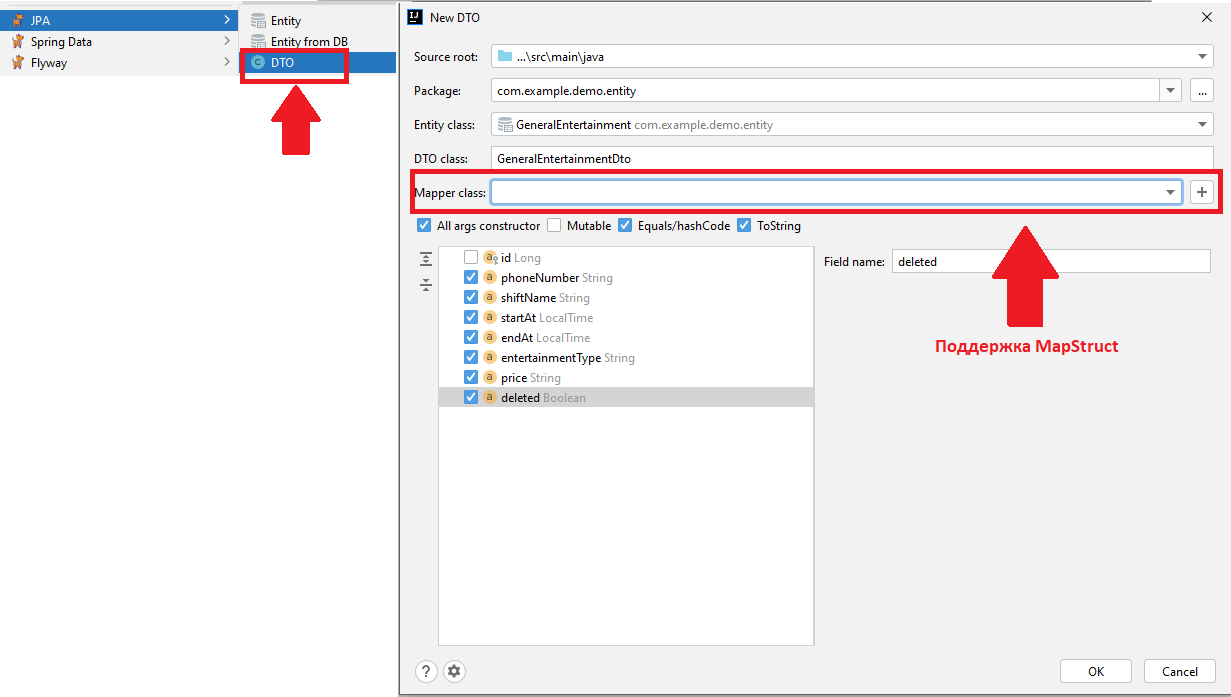Click the IntelliJ logo in dialog title

coord(415,17)
